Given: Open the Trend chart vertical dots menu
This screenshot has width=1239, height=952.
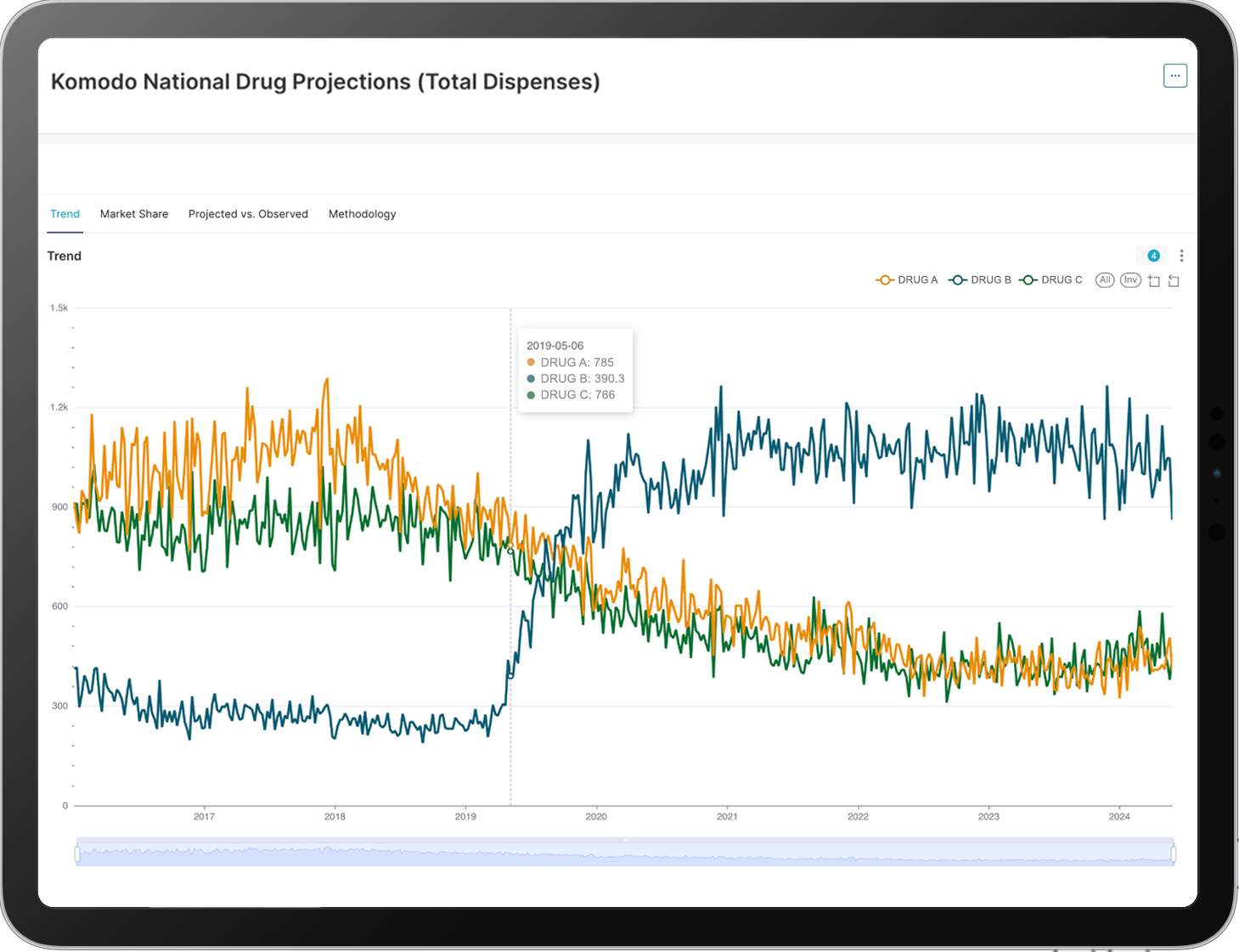Looking at the screenshot, I should click(x=1181, y=256).
